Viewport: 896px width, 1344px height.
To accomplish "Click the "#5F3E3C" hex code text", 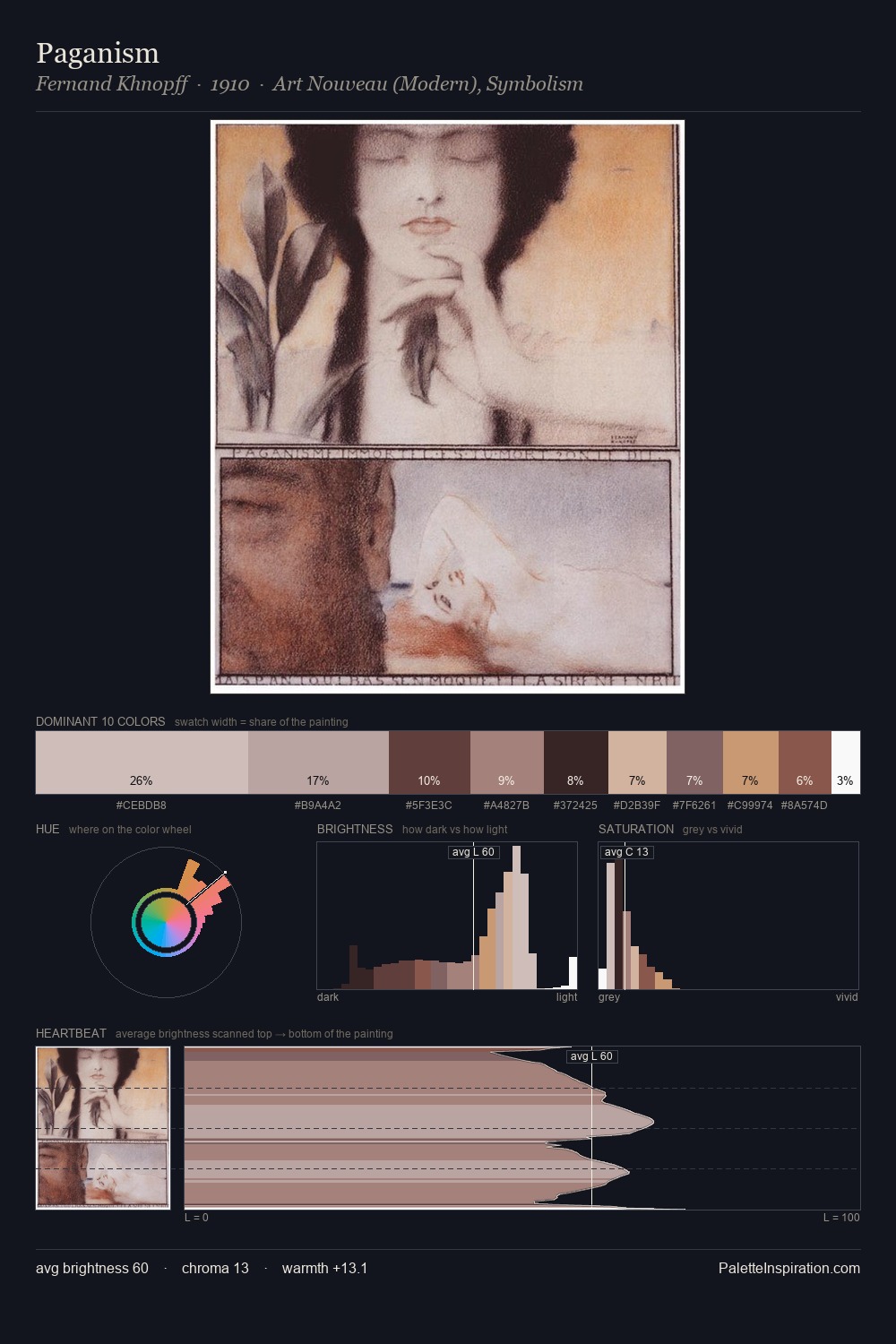I will [x=429, y=806].
